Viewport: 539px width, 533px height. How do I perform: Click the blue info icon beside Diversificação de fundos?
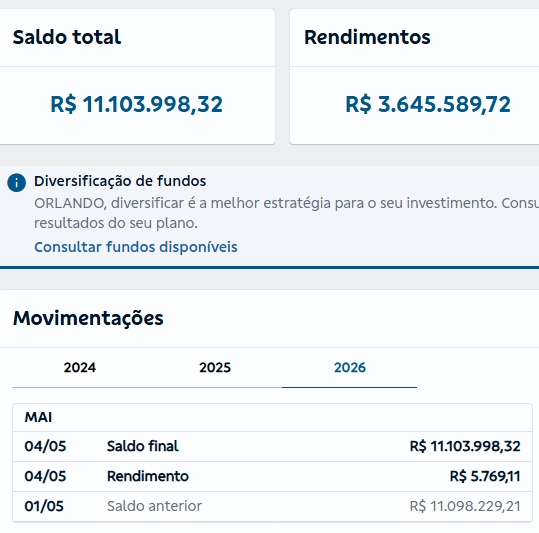[x=16, y=182]
